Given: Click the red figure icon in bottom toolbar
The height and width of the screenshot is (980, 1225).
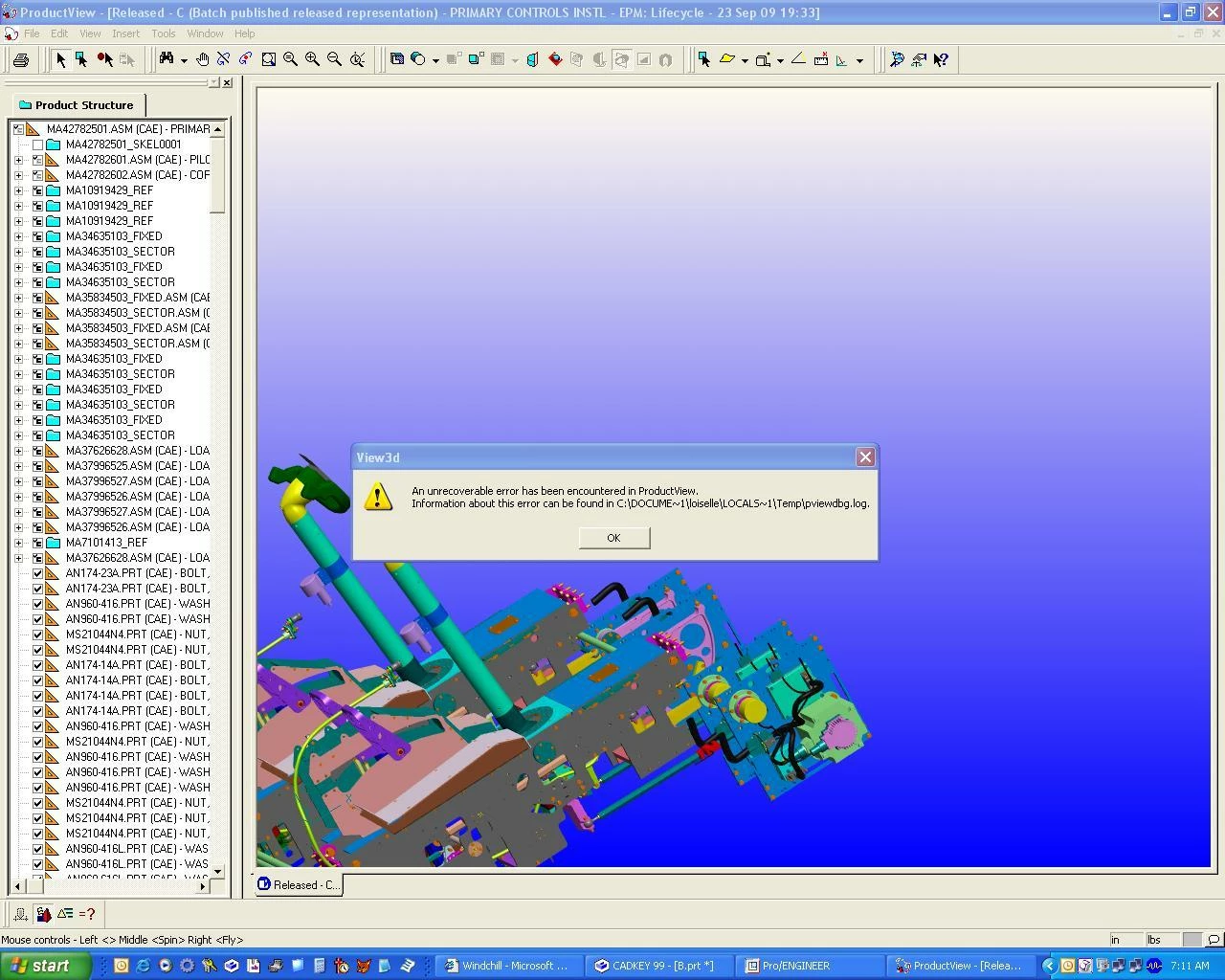Looking at the screenshot, I should [x=43, y=914].
